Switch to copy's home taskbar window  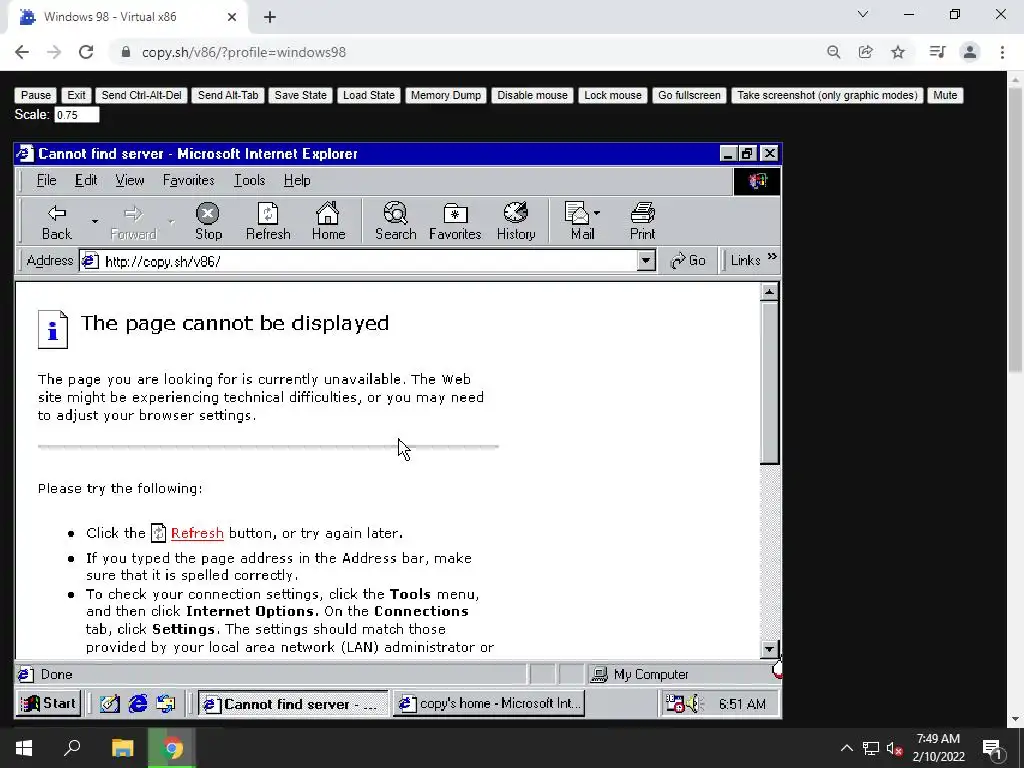pos(488,703)
